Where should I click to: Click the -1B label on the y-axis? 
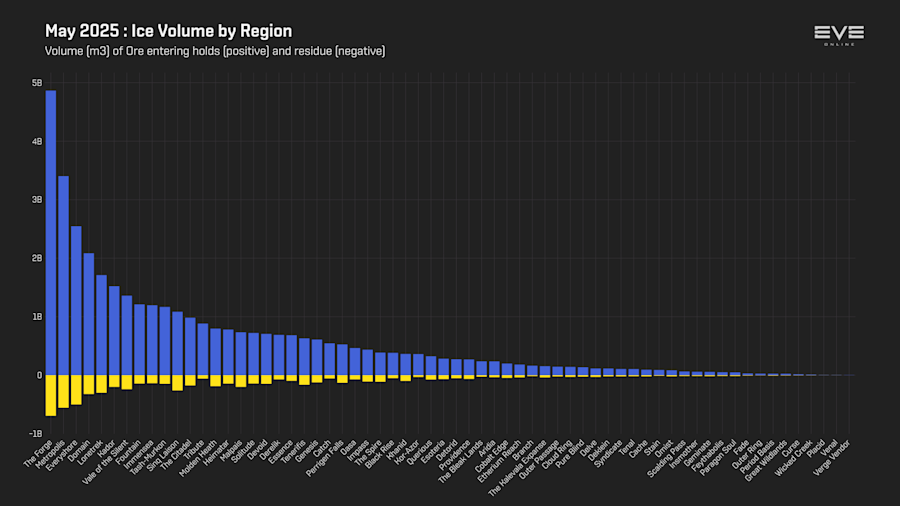pos(36,434)
